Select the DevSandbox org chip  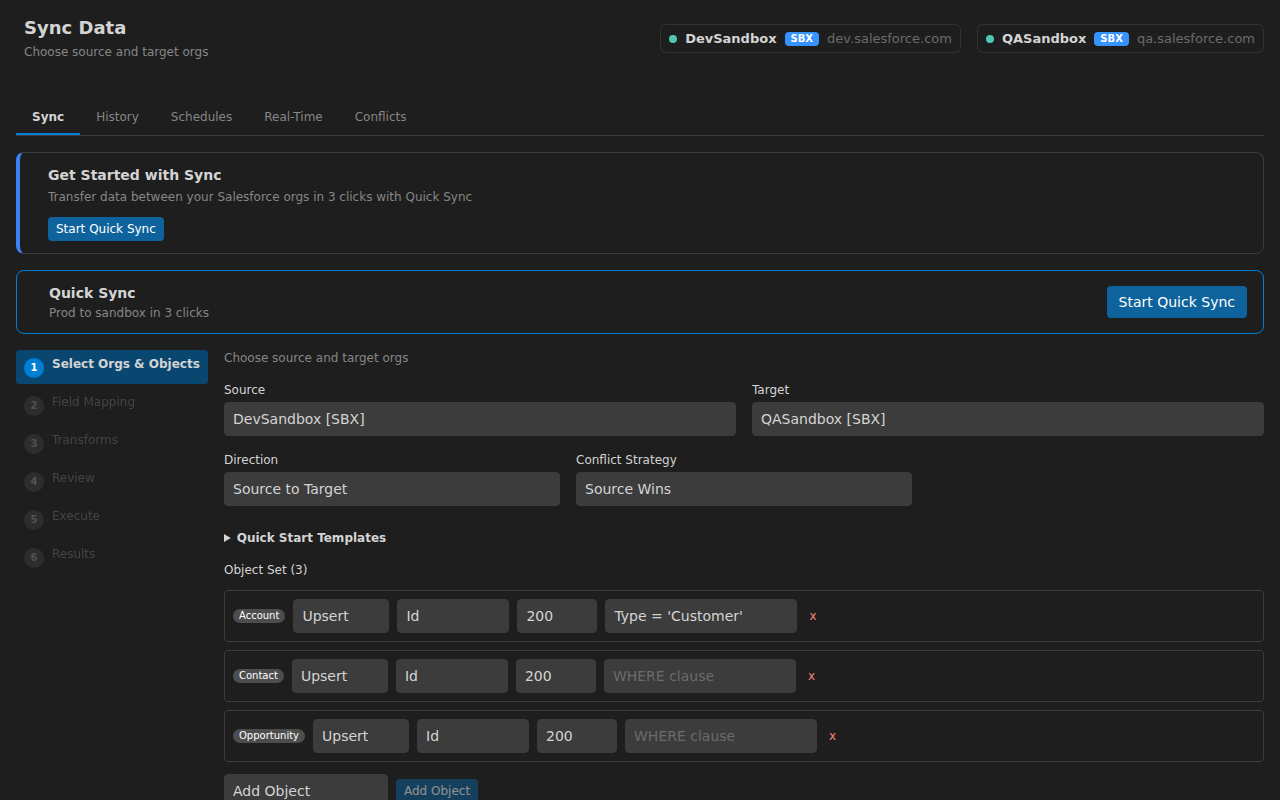tap(810, 39)
